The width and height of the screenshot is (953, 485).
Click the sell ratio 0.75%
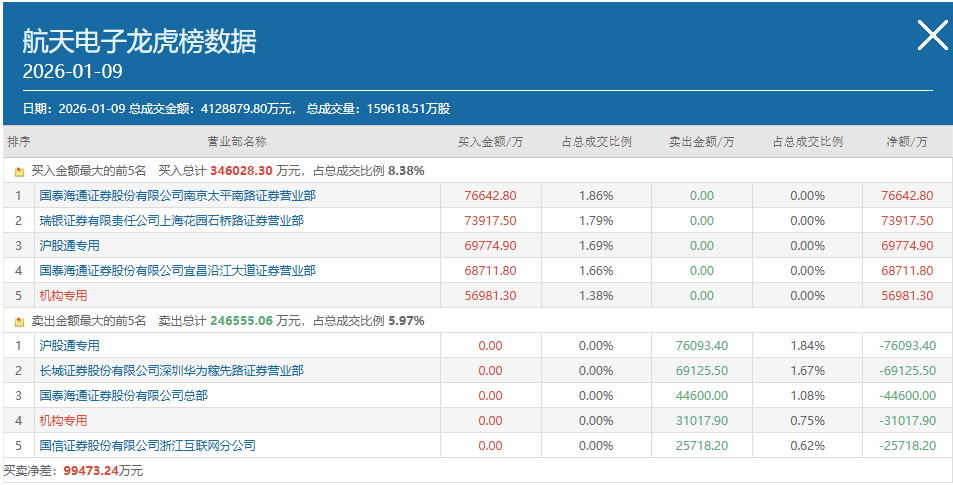pyautogui.click(x=807, y=420)
